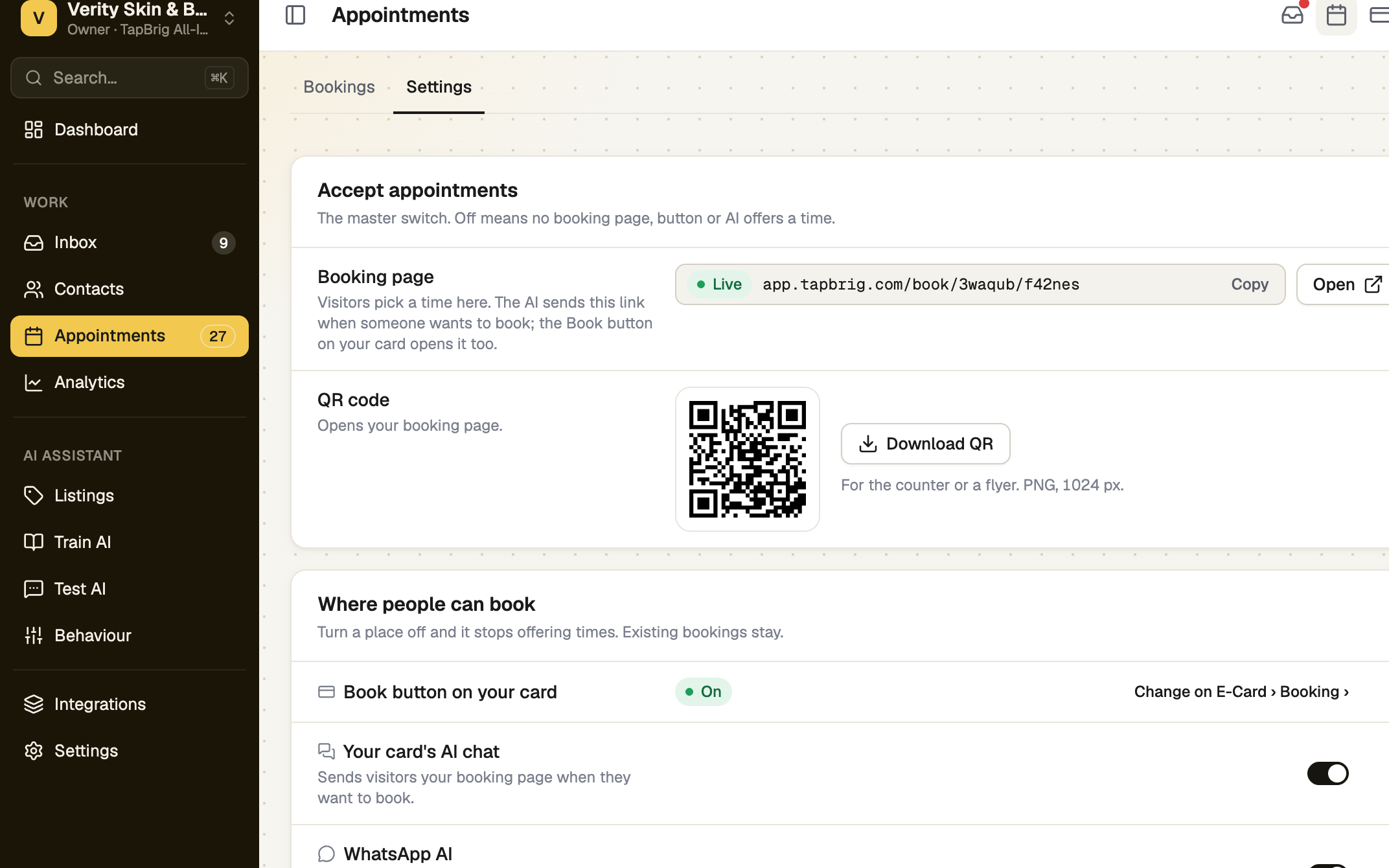Screen dimensions: 1389x868
Task: Click the QR code image
Action: 748,459
